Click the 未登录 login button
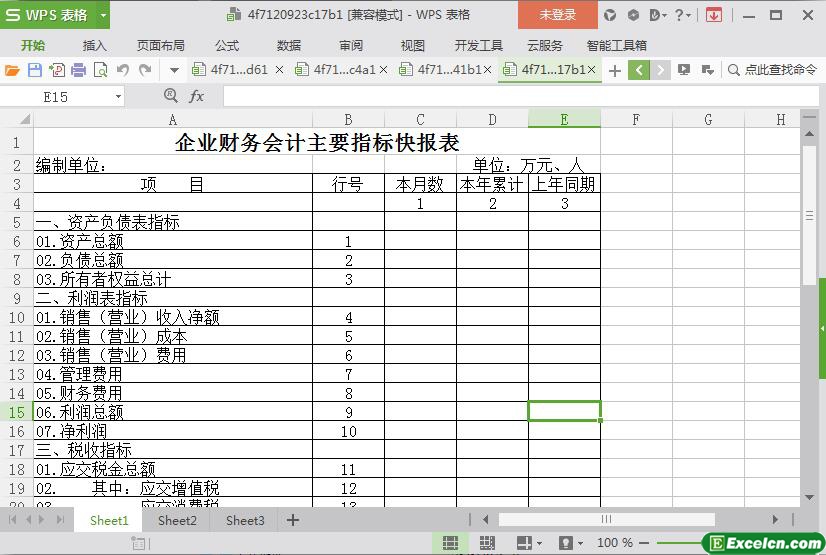 (x=558, y=15)
